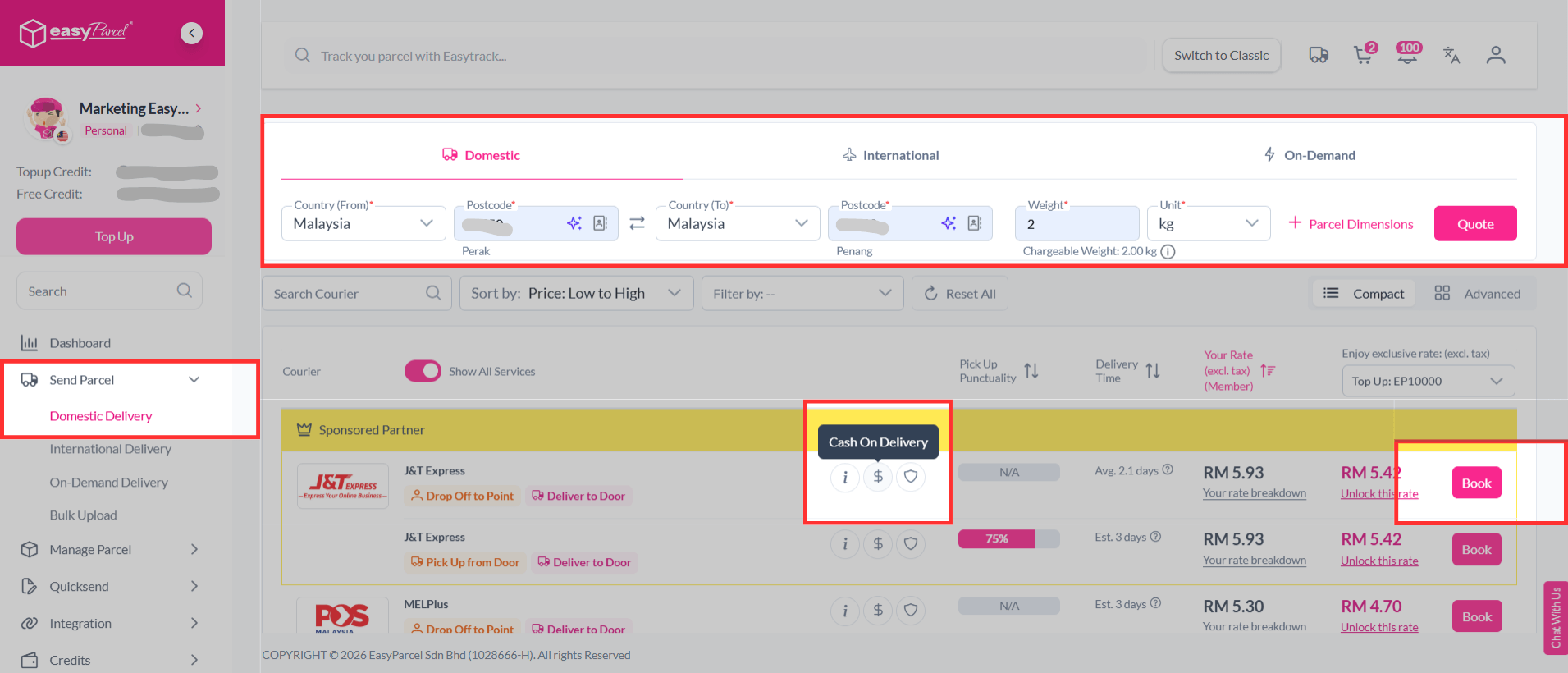Image resolution: width=1568 pixels, height=673 pixels.
Task: Click the Quote button
Action: click(1474, 224)
